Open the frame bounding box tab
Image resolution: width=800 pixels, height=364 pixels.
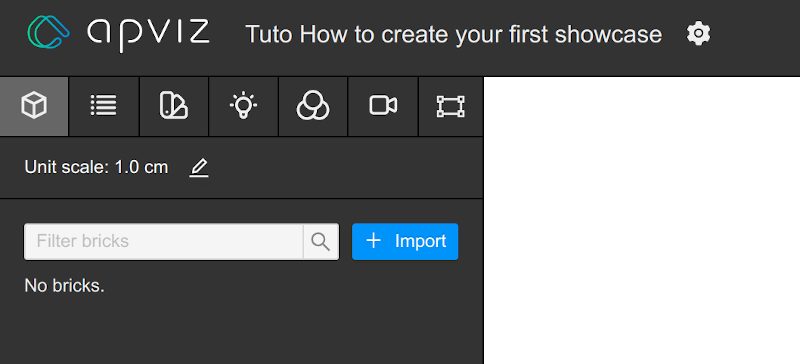pyautogui.click(x=451, y=106)
